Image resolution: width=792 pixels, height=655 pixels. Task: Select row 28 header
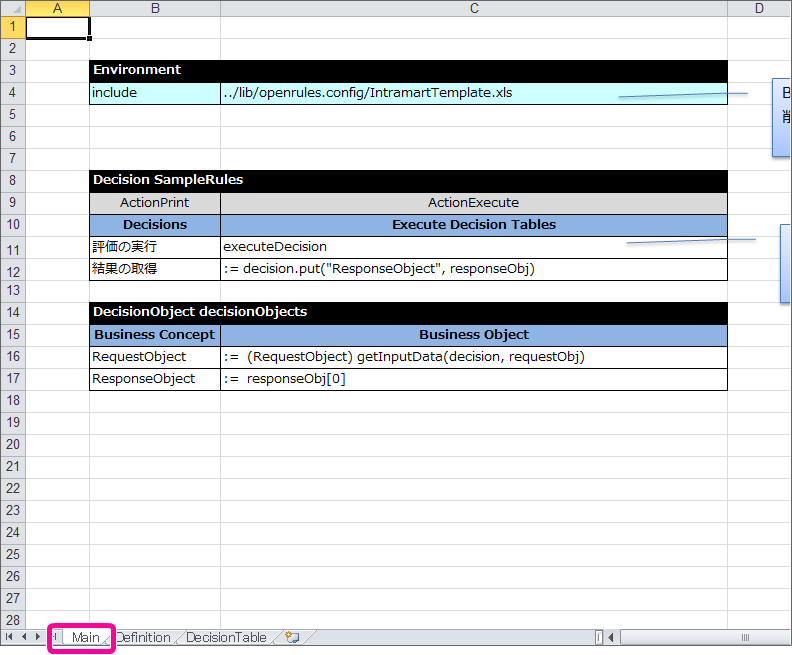coord(13,620)
